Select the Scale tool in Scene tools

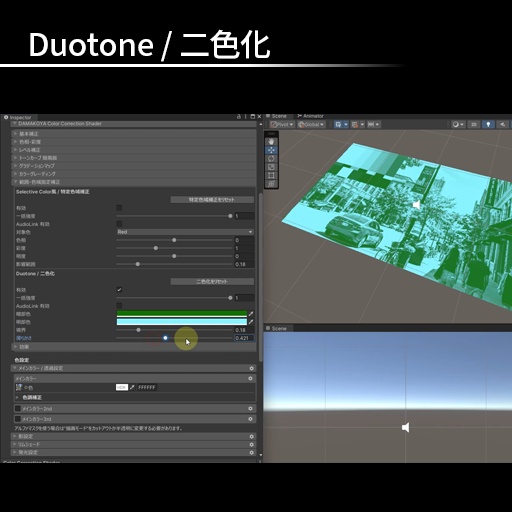[x=271, y=167]
